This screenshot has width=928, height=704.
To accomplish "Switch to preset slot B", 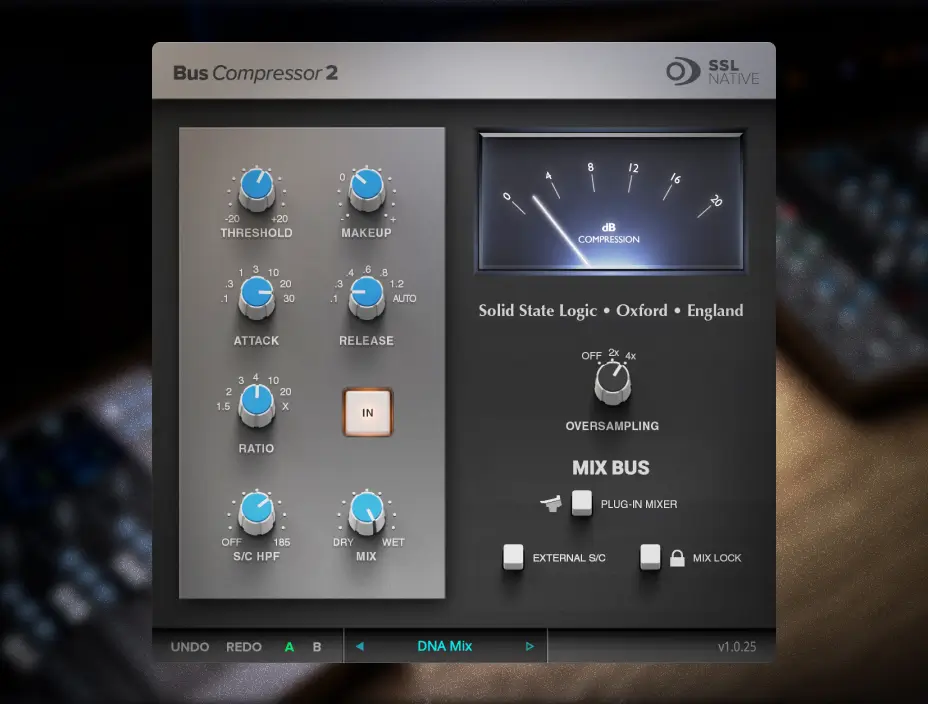I will [316, 647].
